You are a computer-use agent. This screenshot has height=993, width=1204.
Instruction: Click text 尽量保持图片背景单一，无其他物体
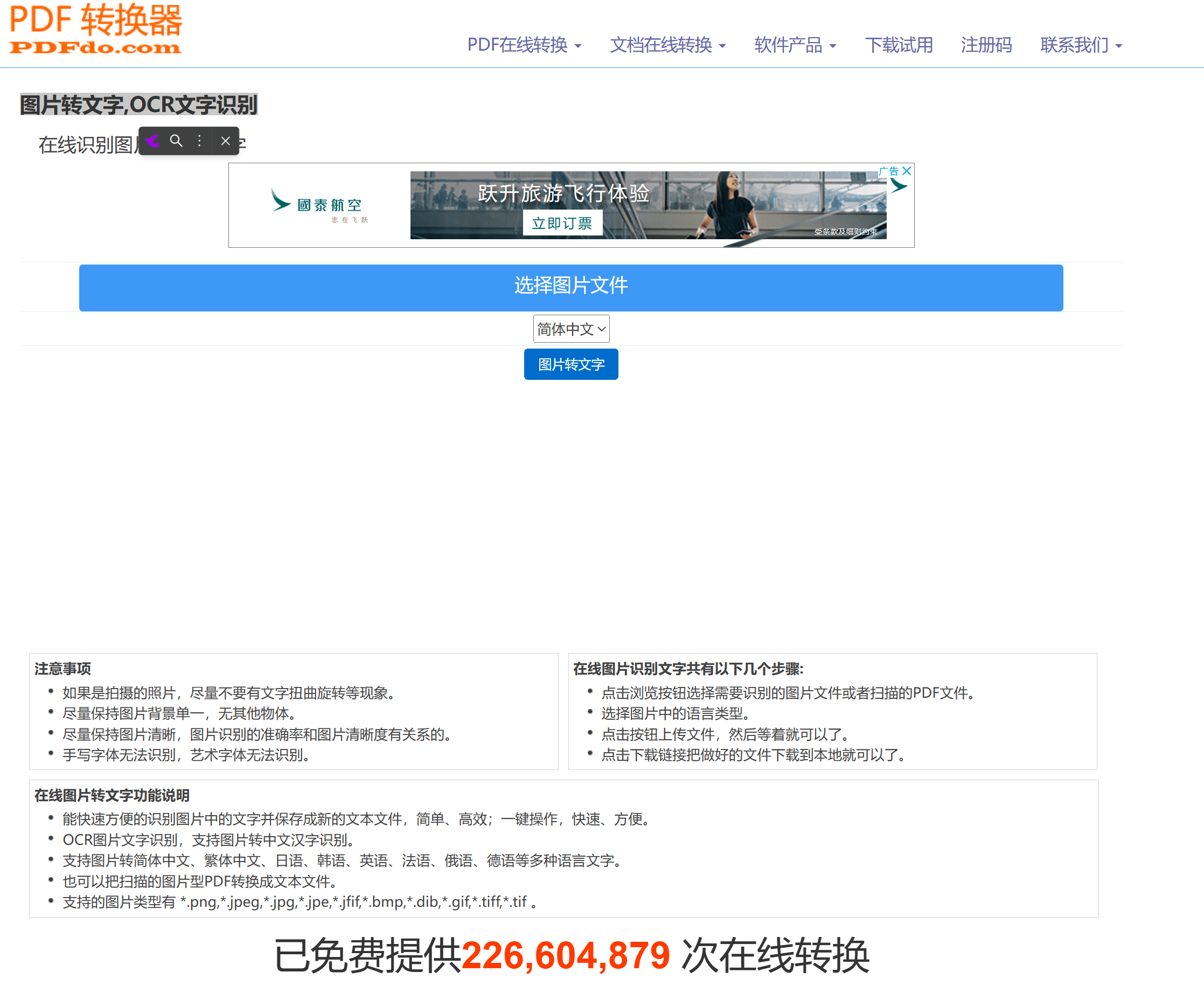click(179, 713)
